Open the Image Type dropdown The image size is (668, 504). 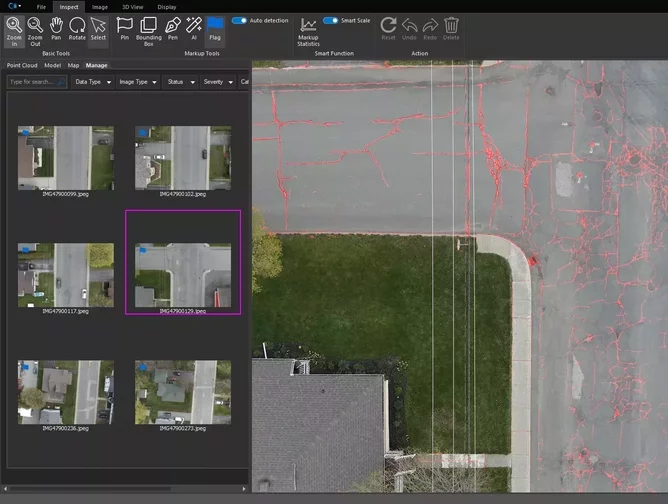click(138, 82)
